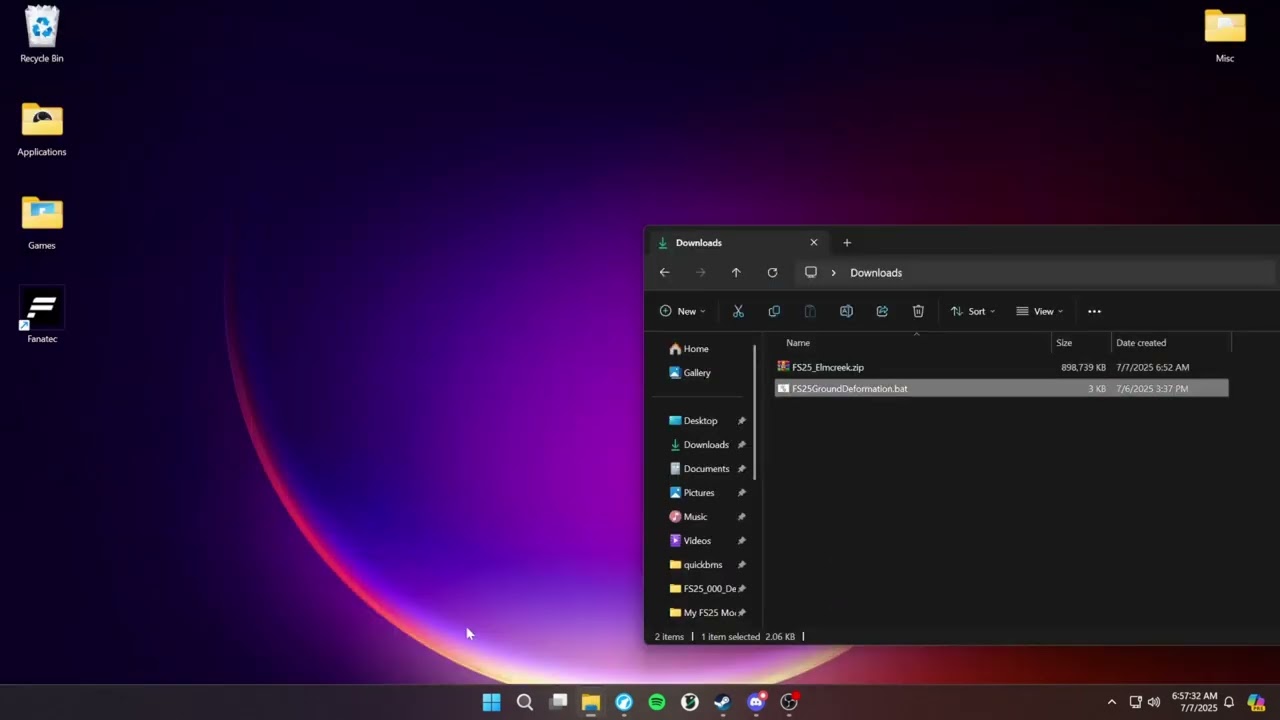Click the network icon in system tray

coord(1135,702)
